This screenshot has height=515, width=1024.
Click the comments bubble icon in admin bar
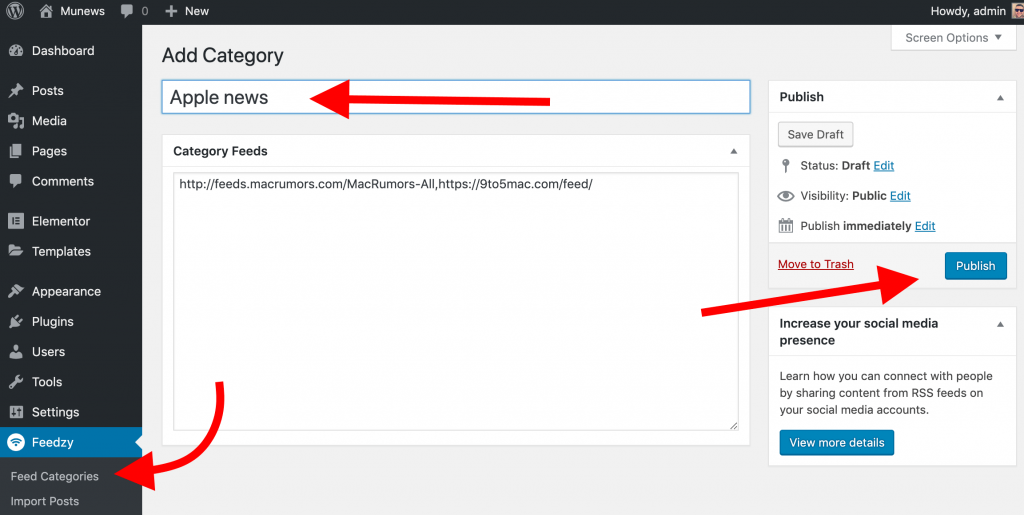point(127,11)
